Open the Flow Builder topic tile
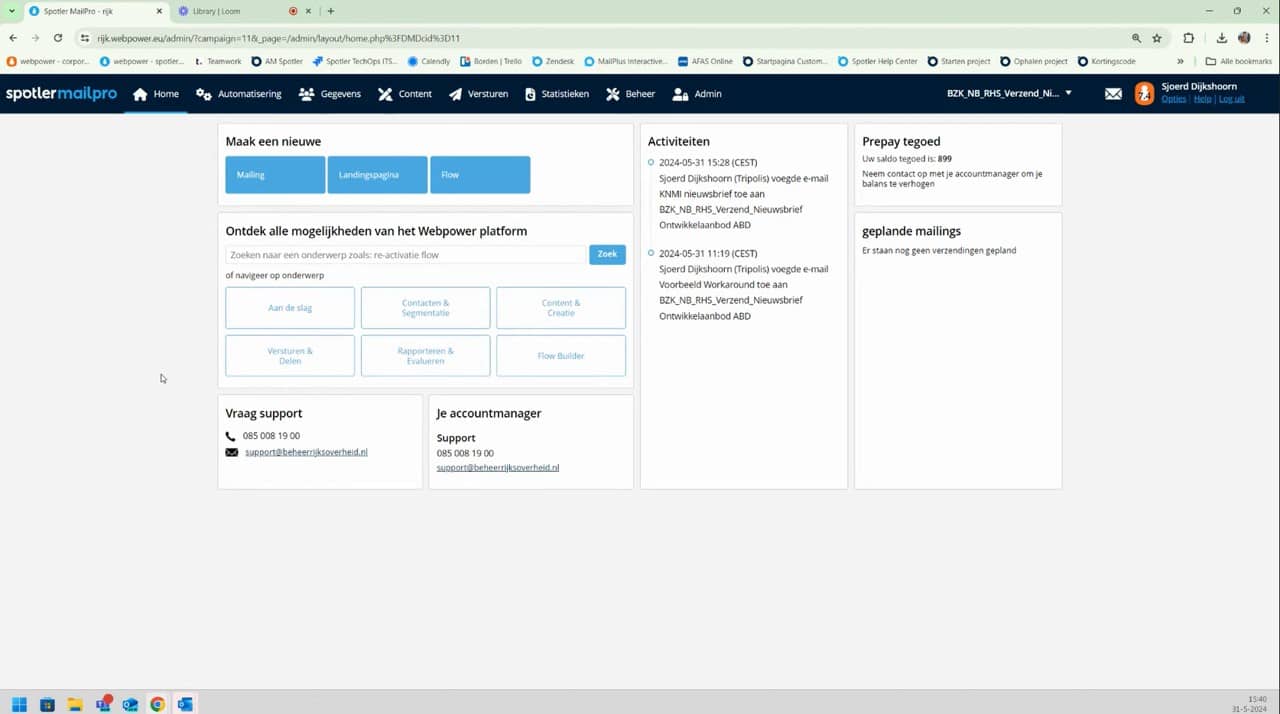Viewport: 1280px width, 714px height. tap(560, 356)
